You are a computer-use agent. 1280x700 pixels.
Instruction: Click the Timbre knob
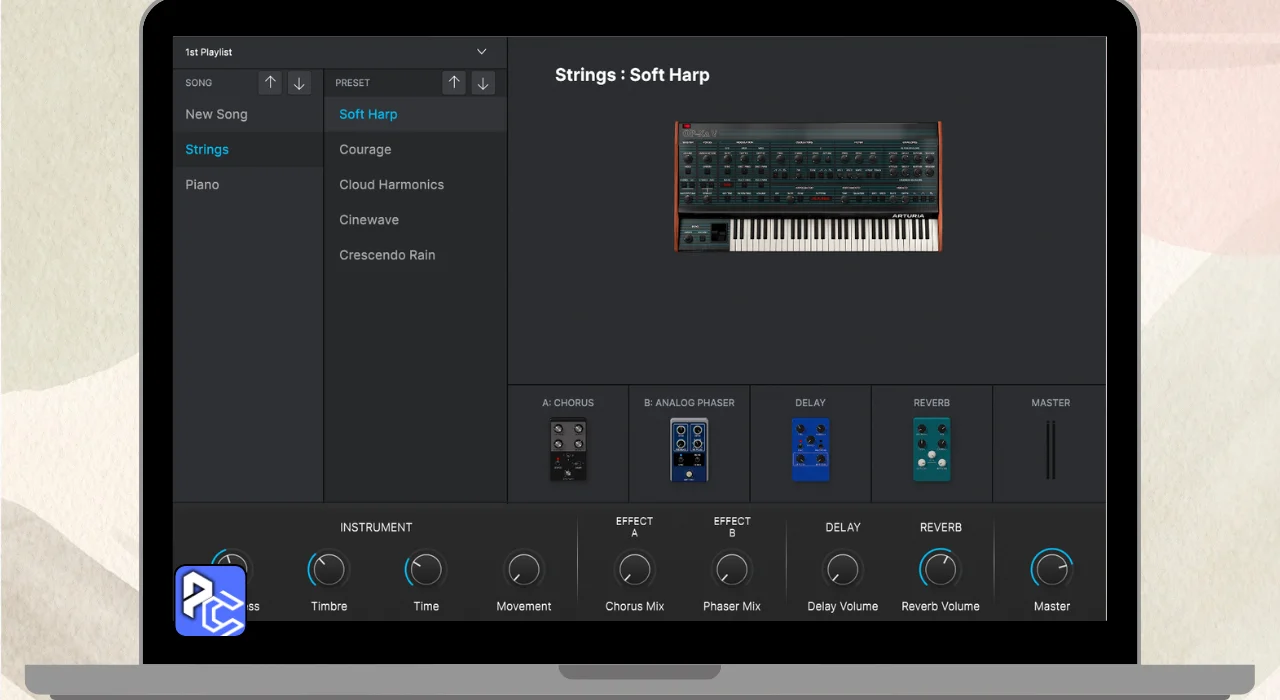click(328, 570)
